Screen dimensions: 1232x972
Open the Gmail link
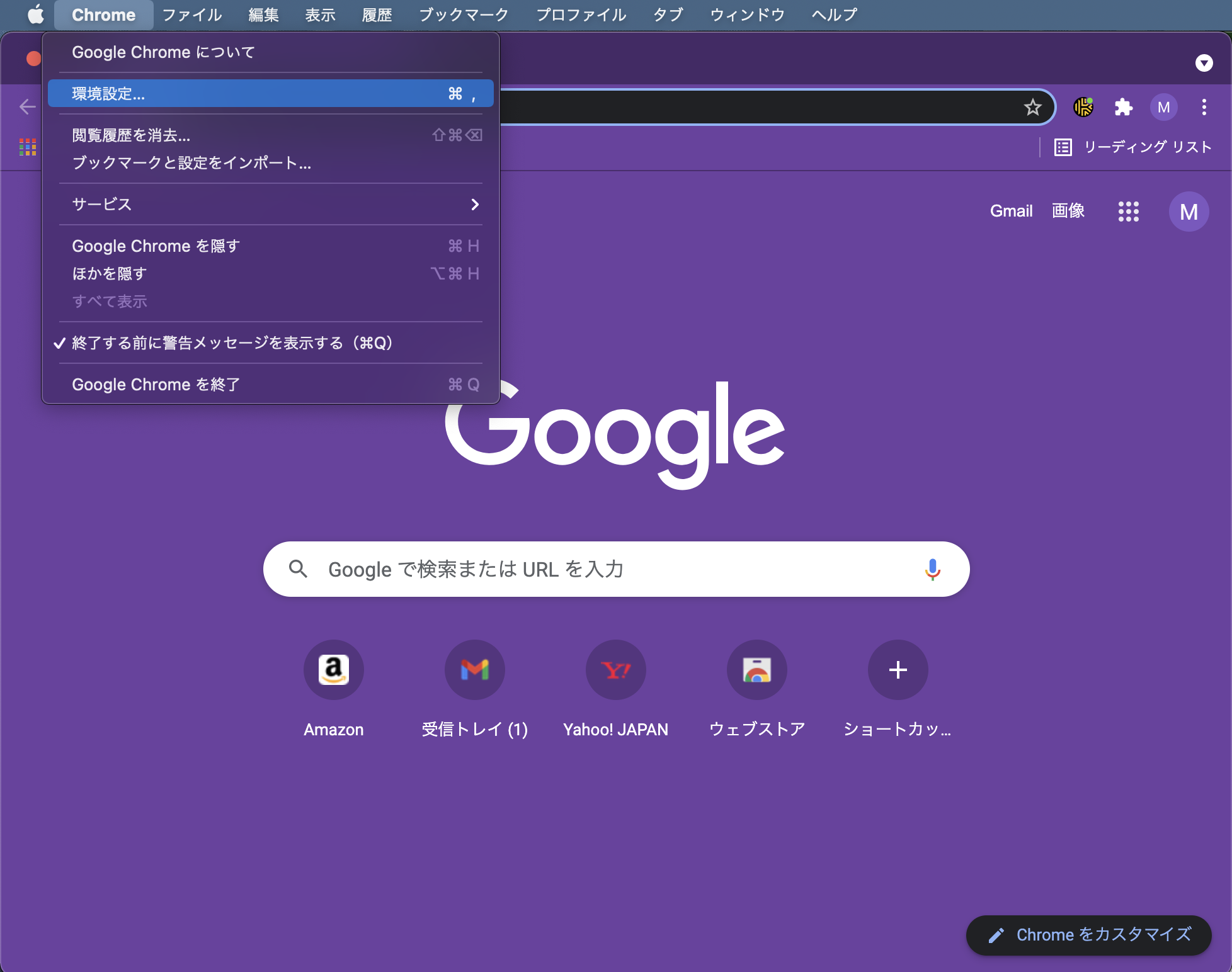(x=1010, y=211)
